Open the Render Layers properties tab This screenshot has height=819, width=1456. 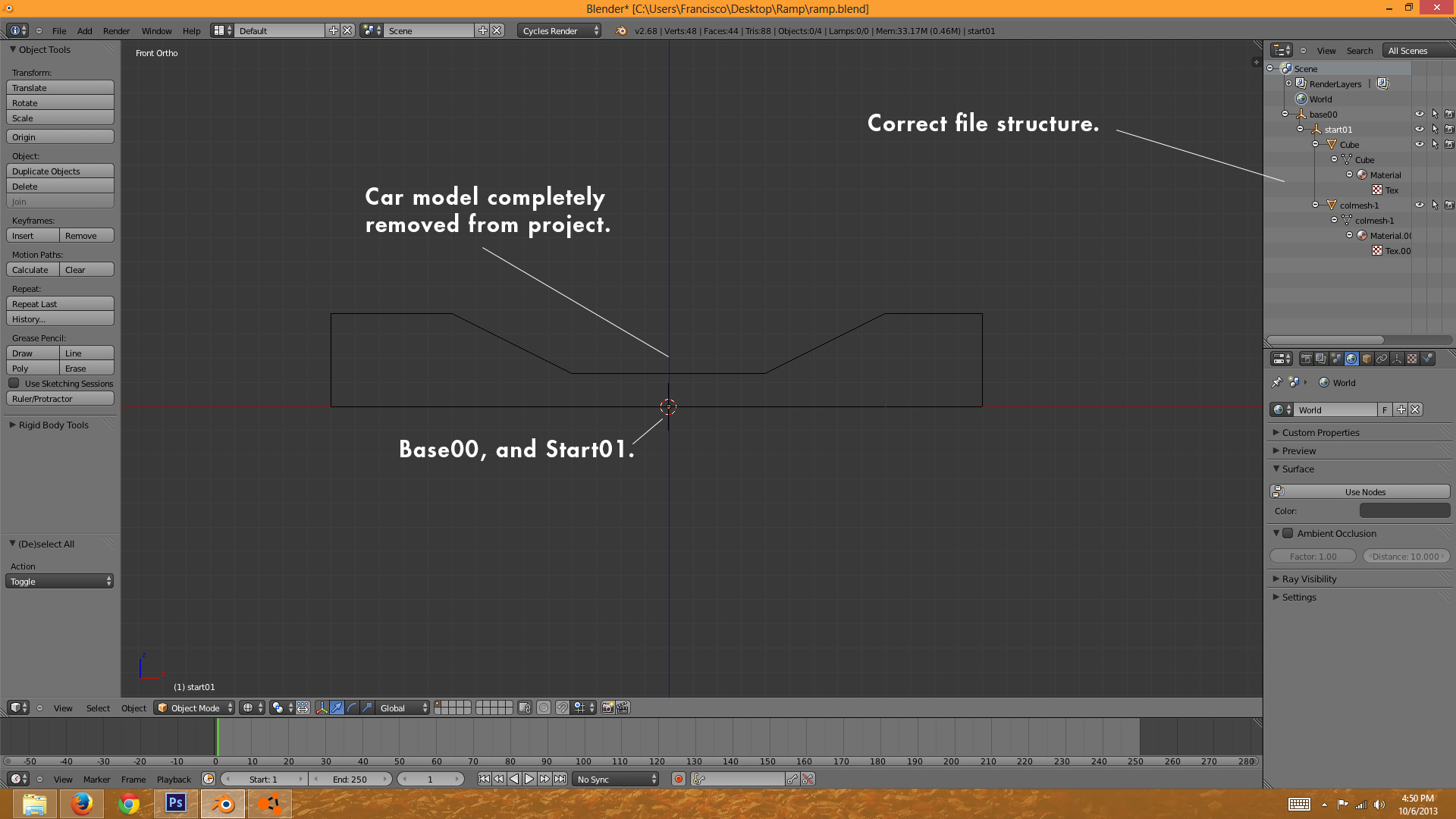click(x=1321, y=359)
